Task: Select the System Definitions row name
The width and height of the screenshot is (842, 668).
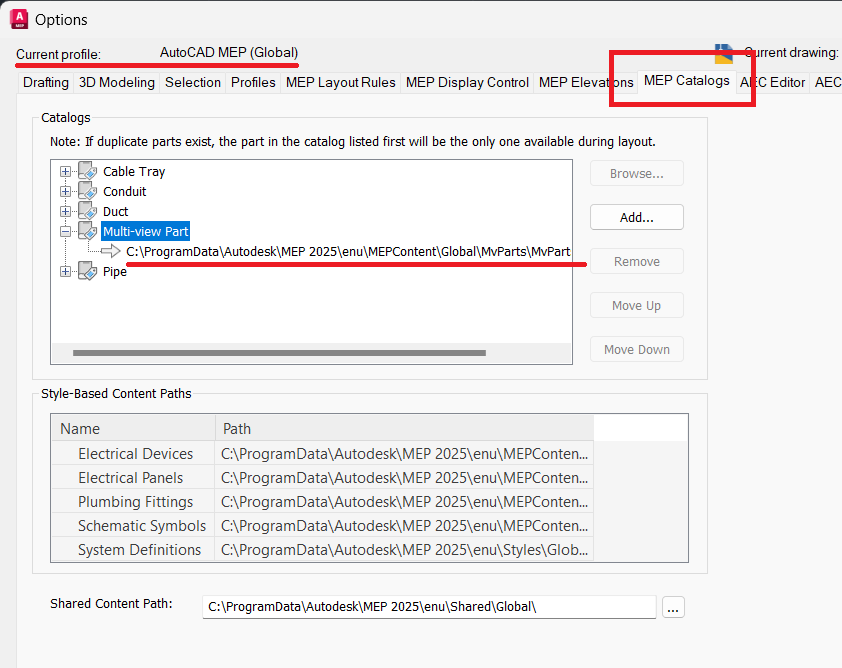Action: [139, 550]
